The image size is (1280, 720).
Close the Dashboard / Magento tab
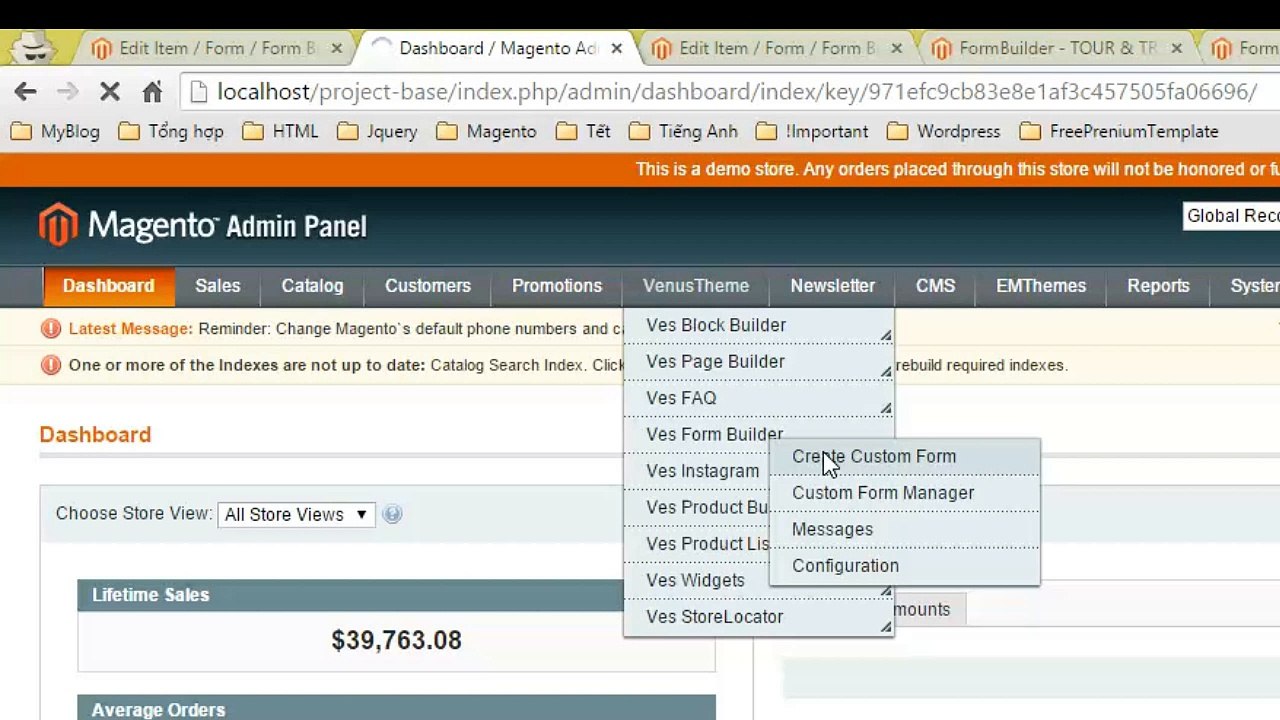coord(617,48)
